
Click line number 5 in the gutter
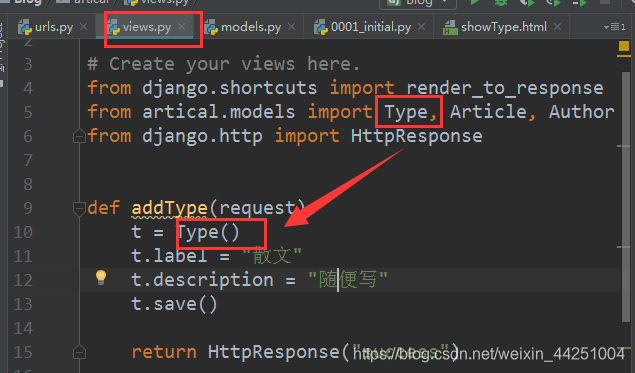28,112
